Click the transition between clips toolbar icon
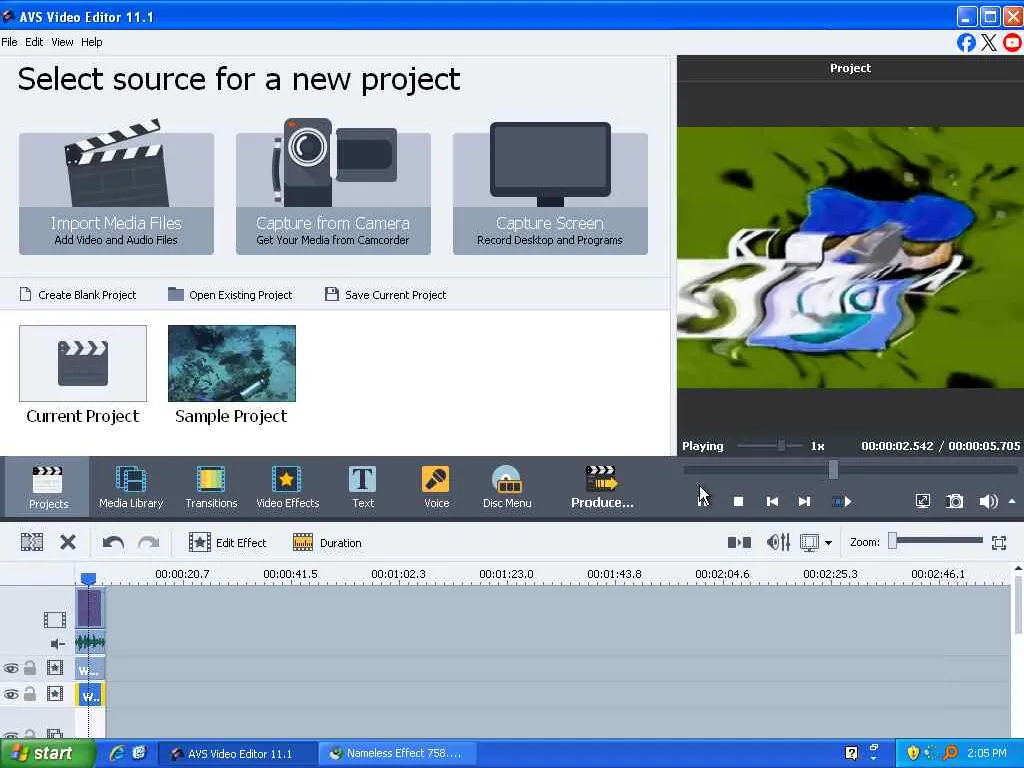Viewport: 1024px width, 768px height. (739, 542)
